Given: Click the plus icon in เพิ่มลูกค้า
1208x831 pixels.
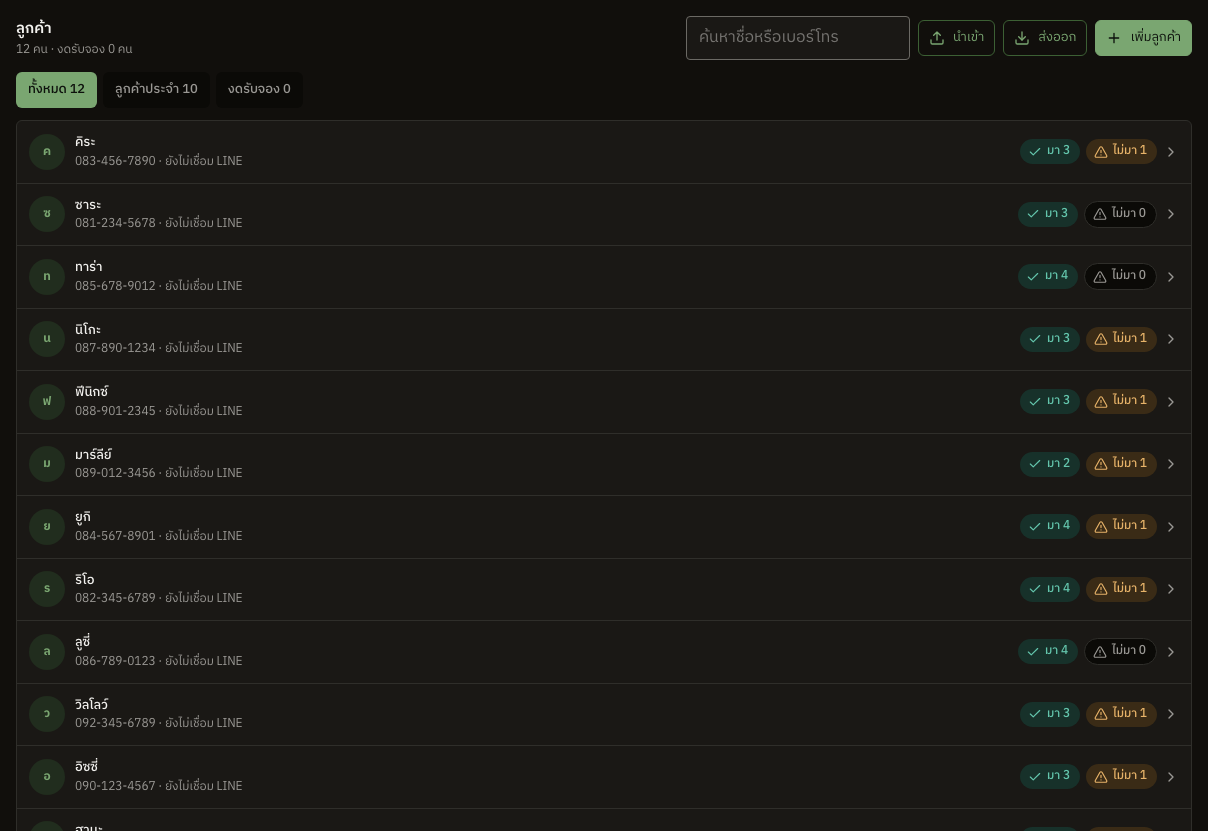Looking at the screenshot, I should [x=1114, y=38].
